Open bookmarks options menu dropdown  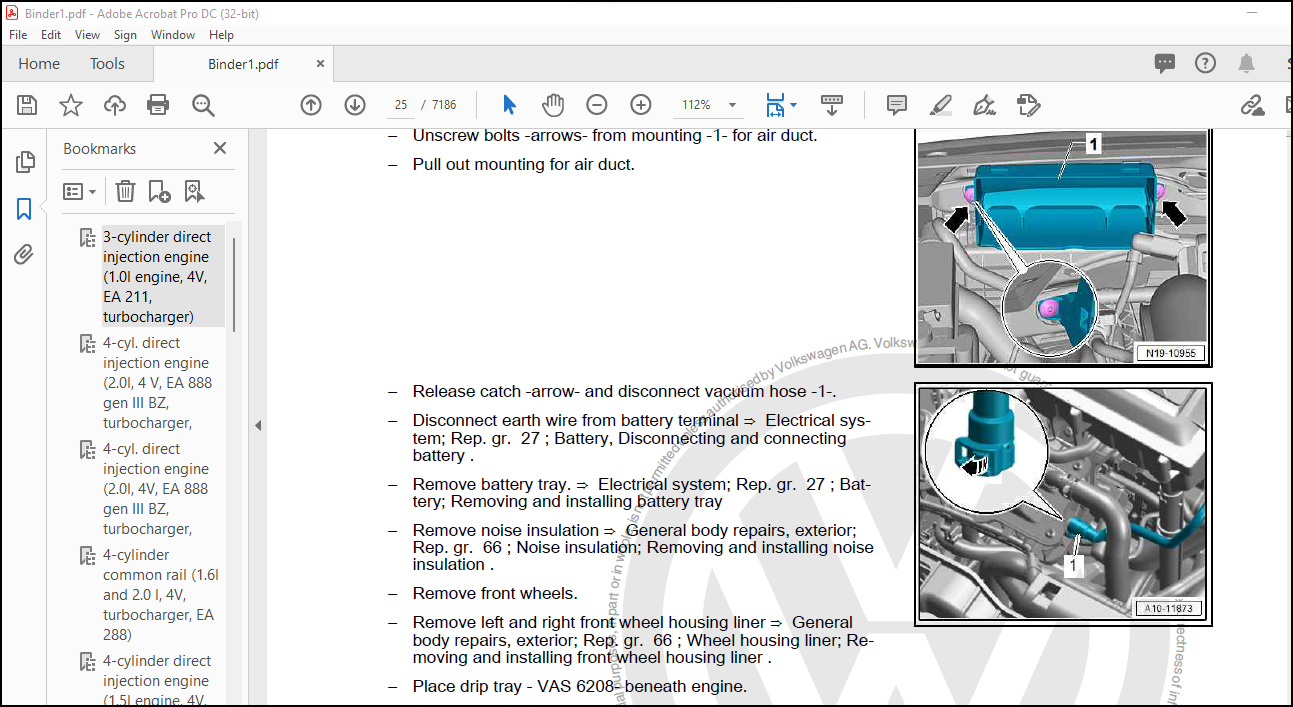pyautogui.click(x=79, y=191)
